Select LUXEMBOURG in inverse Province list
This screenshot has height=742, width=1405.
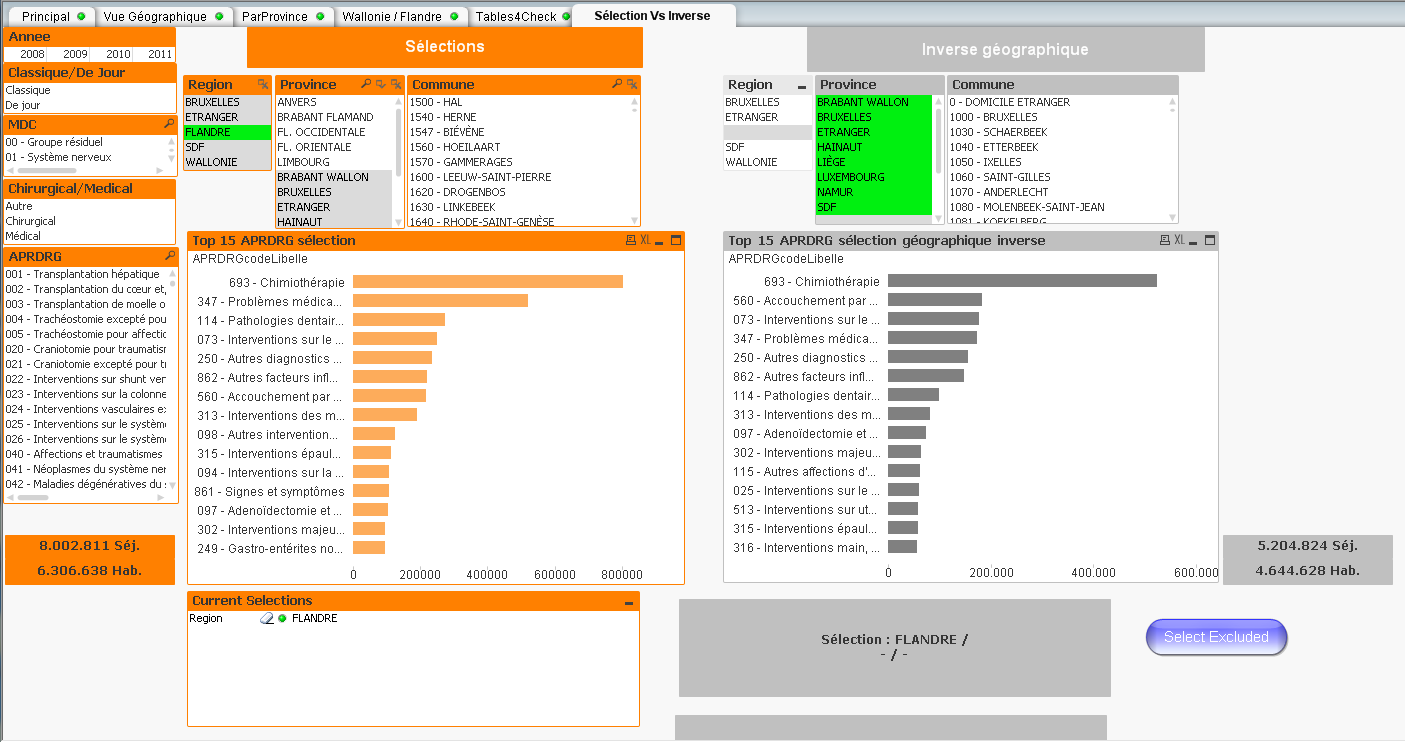(874, 177)
